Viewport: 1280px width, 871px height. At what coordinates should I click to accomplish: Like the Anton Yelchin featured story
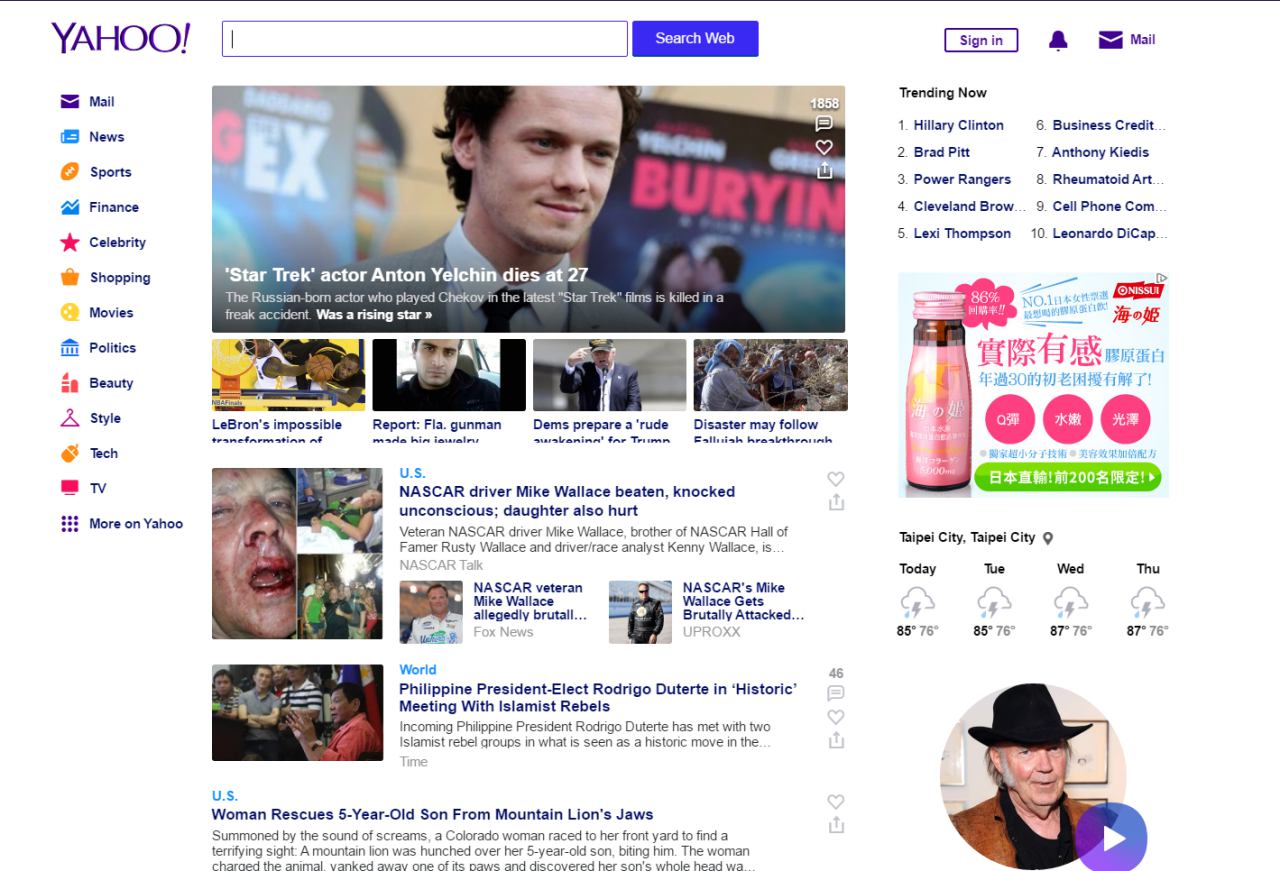click(824, 147)
